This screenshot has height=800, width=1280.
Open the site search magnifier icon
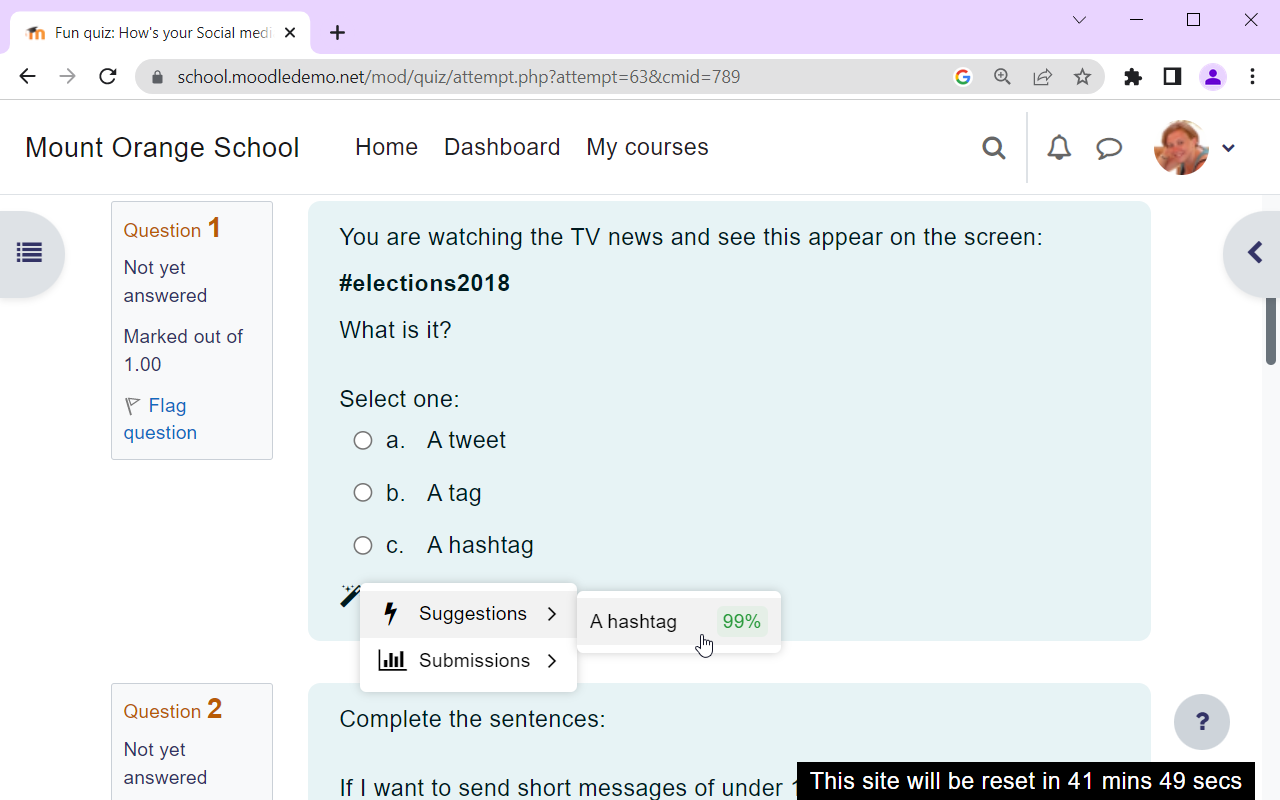(x=993, y=148)
